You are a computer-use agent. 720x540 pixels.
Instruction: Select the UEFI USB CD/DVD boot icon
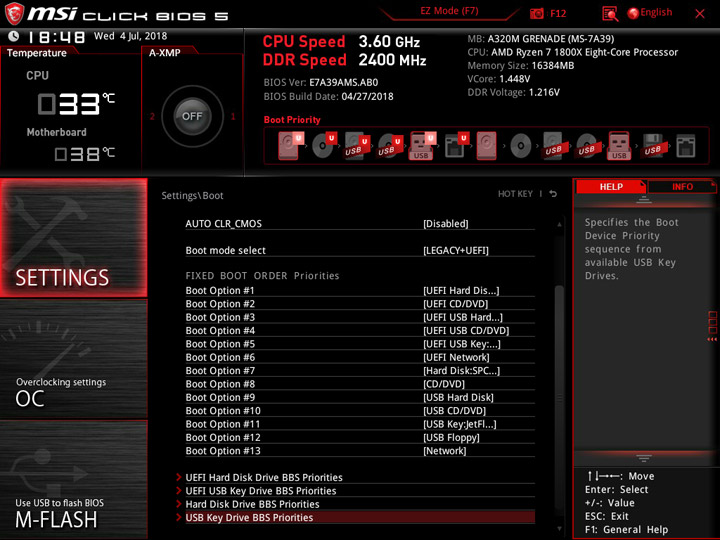390,146
